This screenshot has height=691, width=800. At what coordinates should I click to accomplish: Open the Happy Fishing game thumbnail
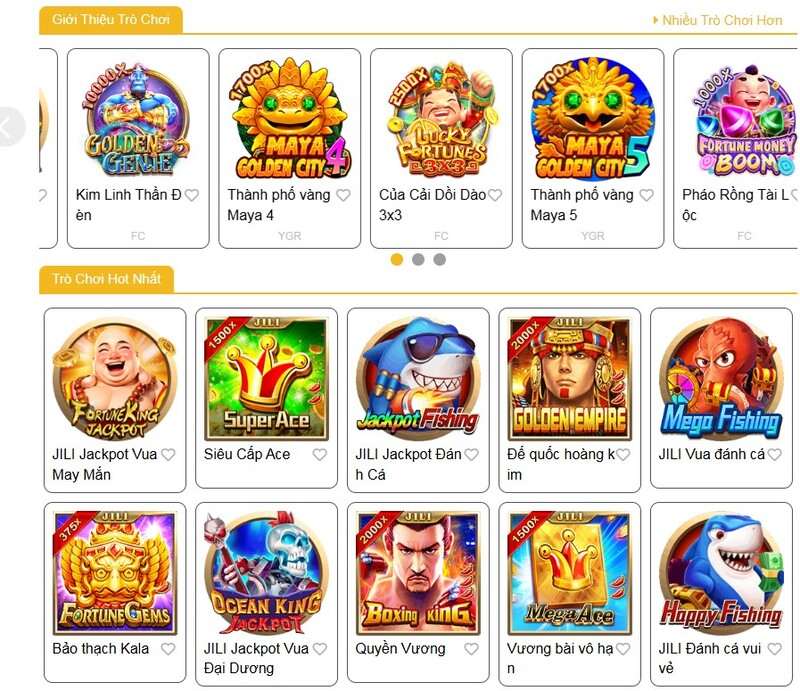pos(721,573)
